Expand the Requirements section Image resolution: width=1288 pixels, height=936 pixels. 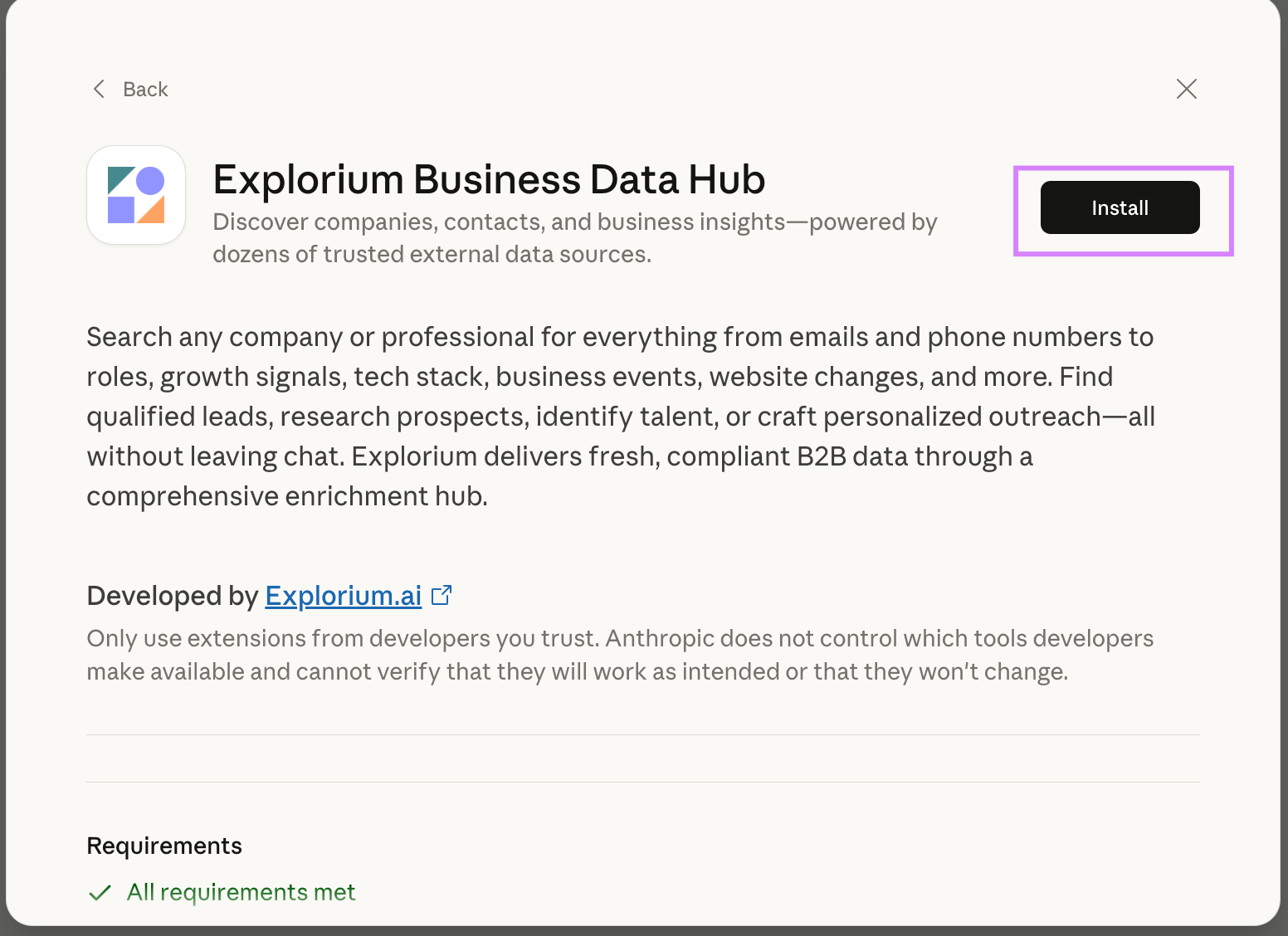(x=163, y=845)
